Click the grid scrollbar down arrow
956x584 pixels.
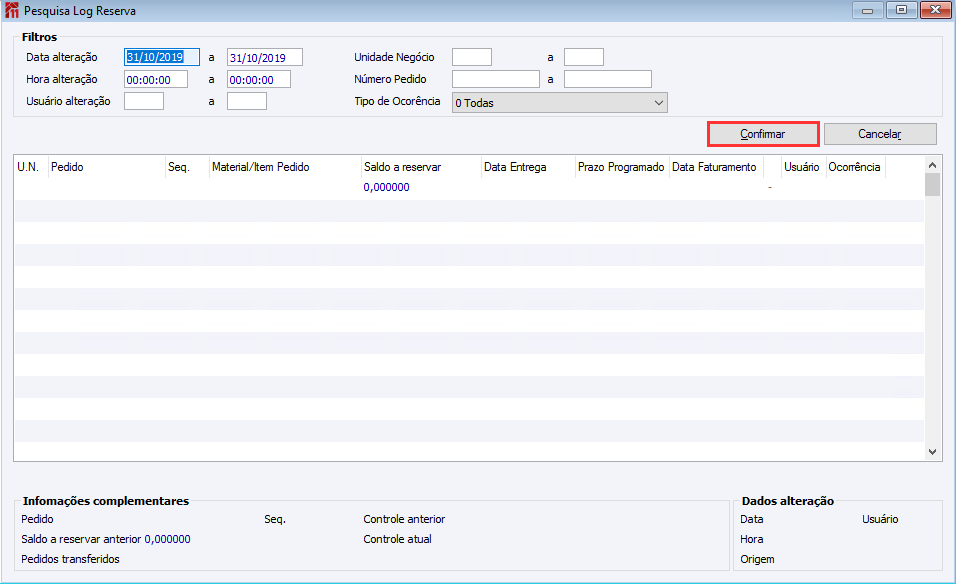point(932,452)
